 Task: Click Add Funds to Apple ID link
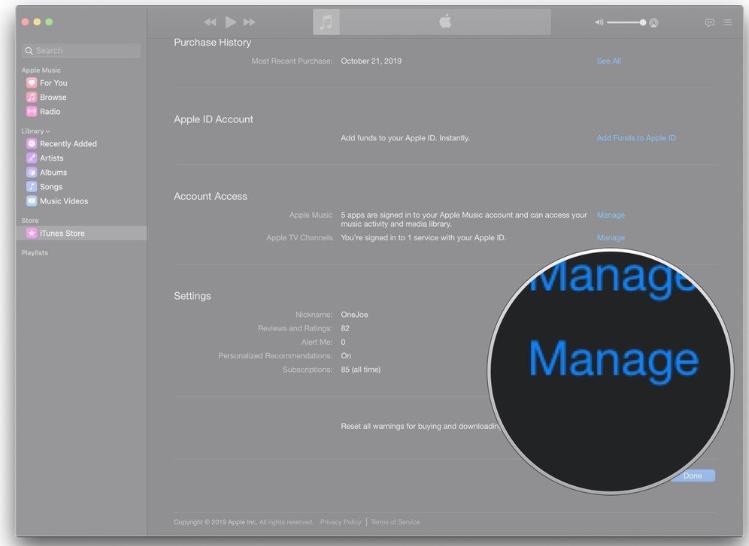(x=636, y=138)
